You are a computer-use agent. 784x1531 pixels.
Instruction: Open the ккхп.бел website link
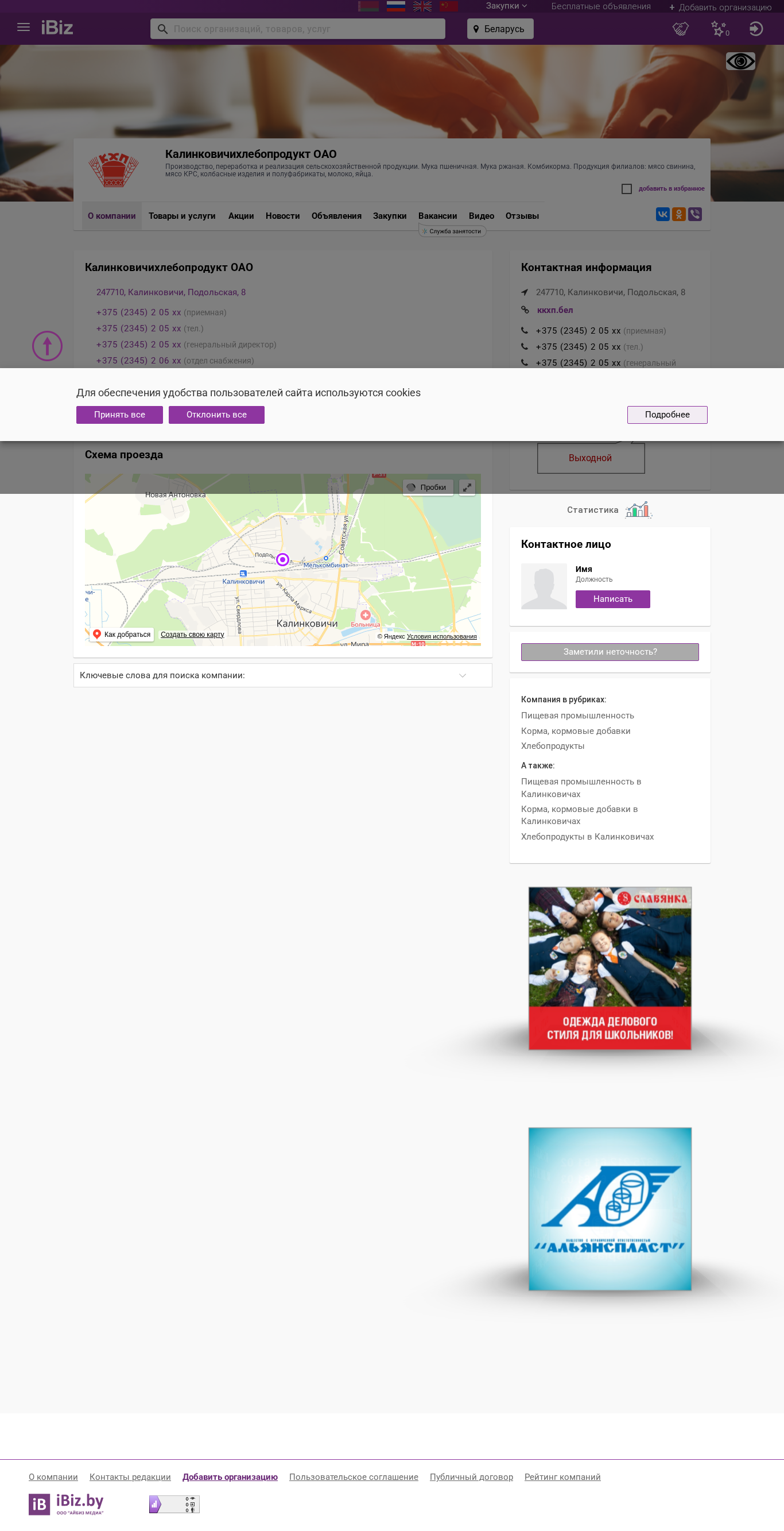point(555,310)
